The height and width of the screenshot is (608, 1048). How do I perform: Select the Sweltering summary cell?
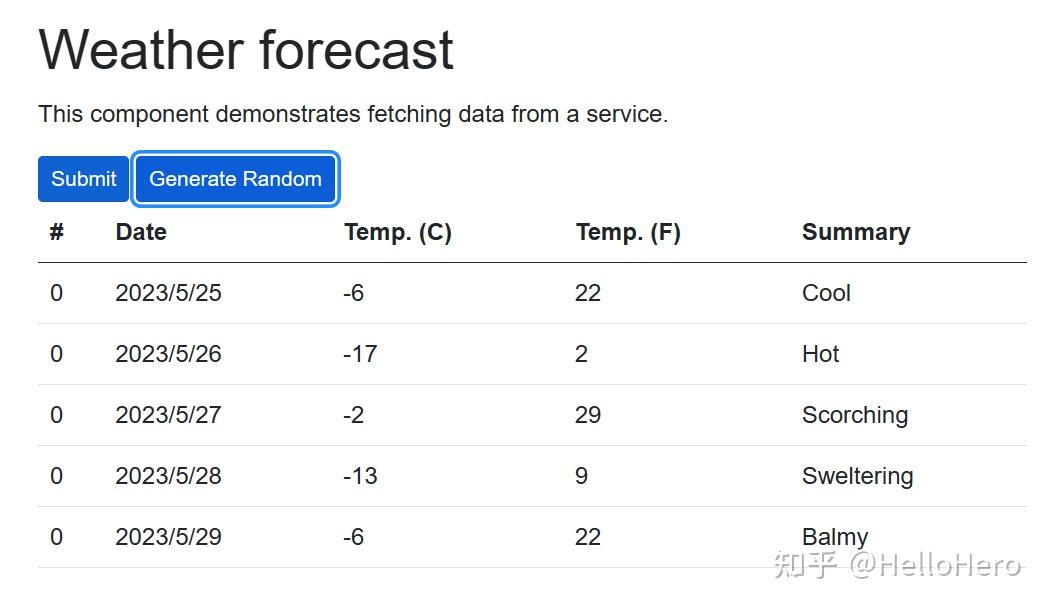coord(857,476)
